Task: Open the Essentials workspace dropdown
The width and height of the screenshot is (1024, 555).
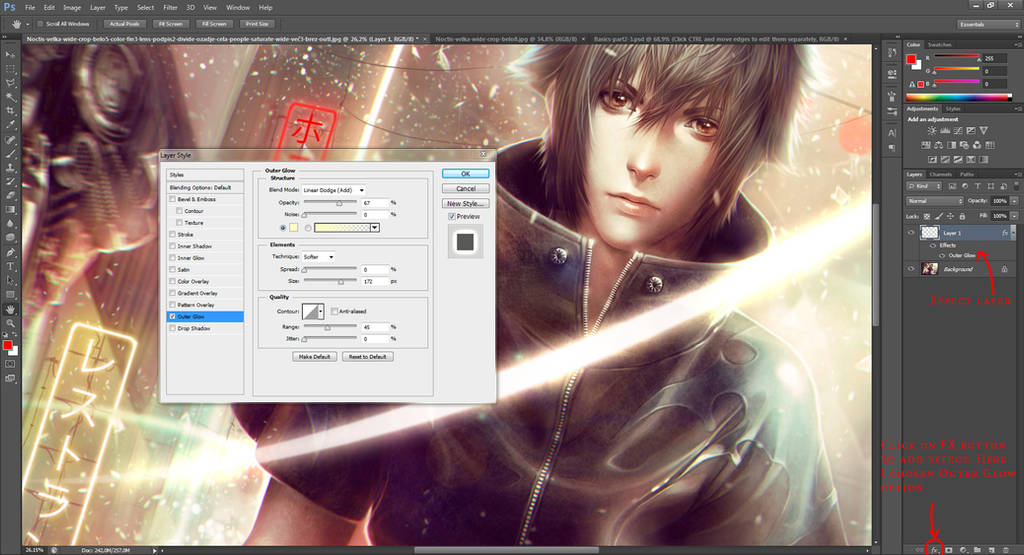Action: [989, 24]
